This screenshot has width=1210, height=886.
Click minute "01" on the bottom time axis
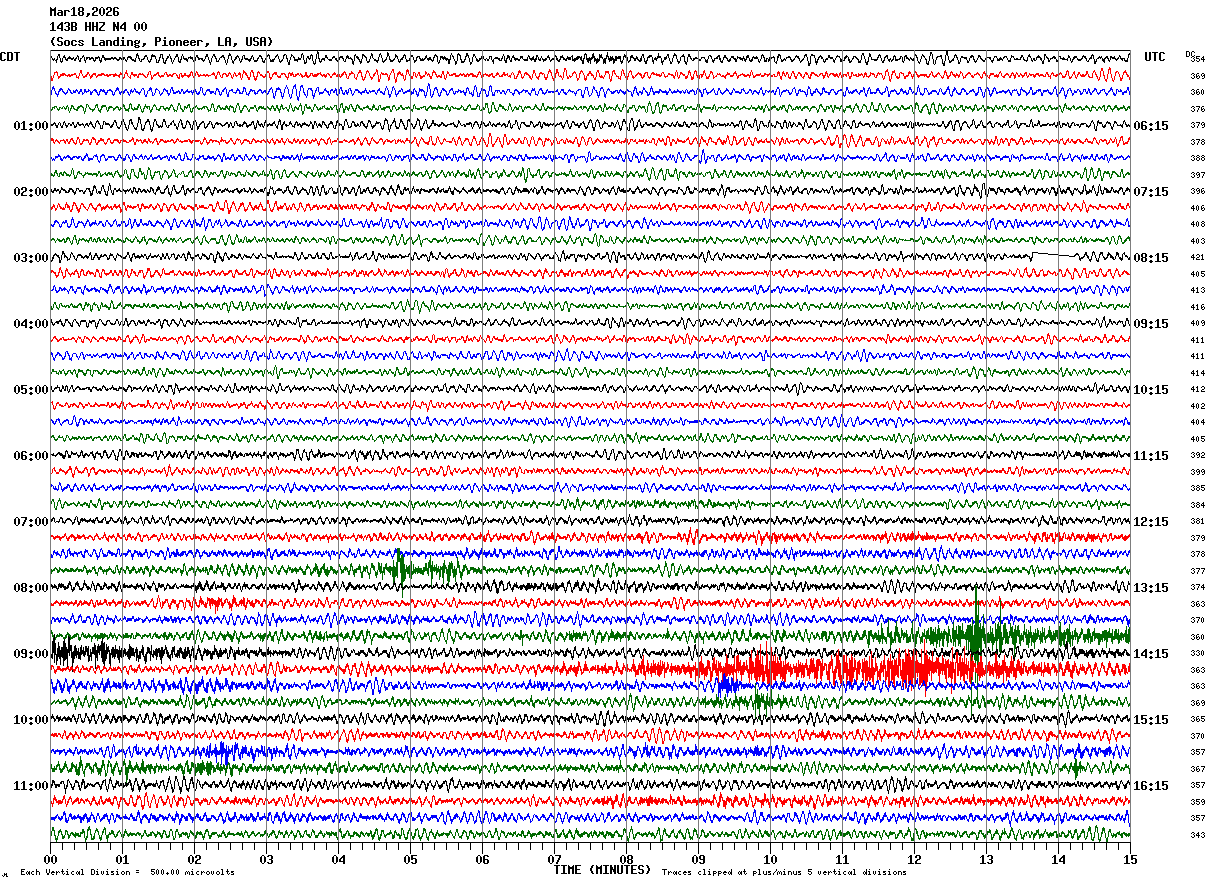point(122,859)
